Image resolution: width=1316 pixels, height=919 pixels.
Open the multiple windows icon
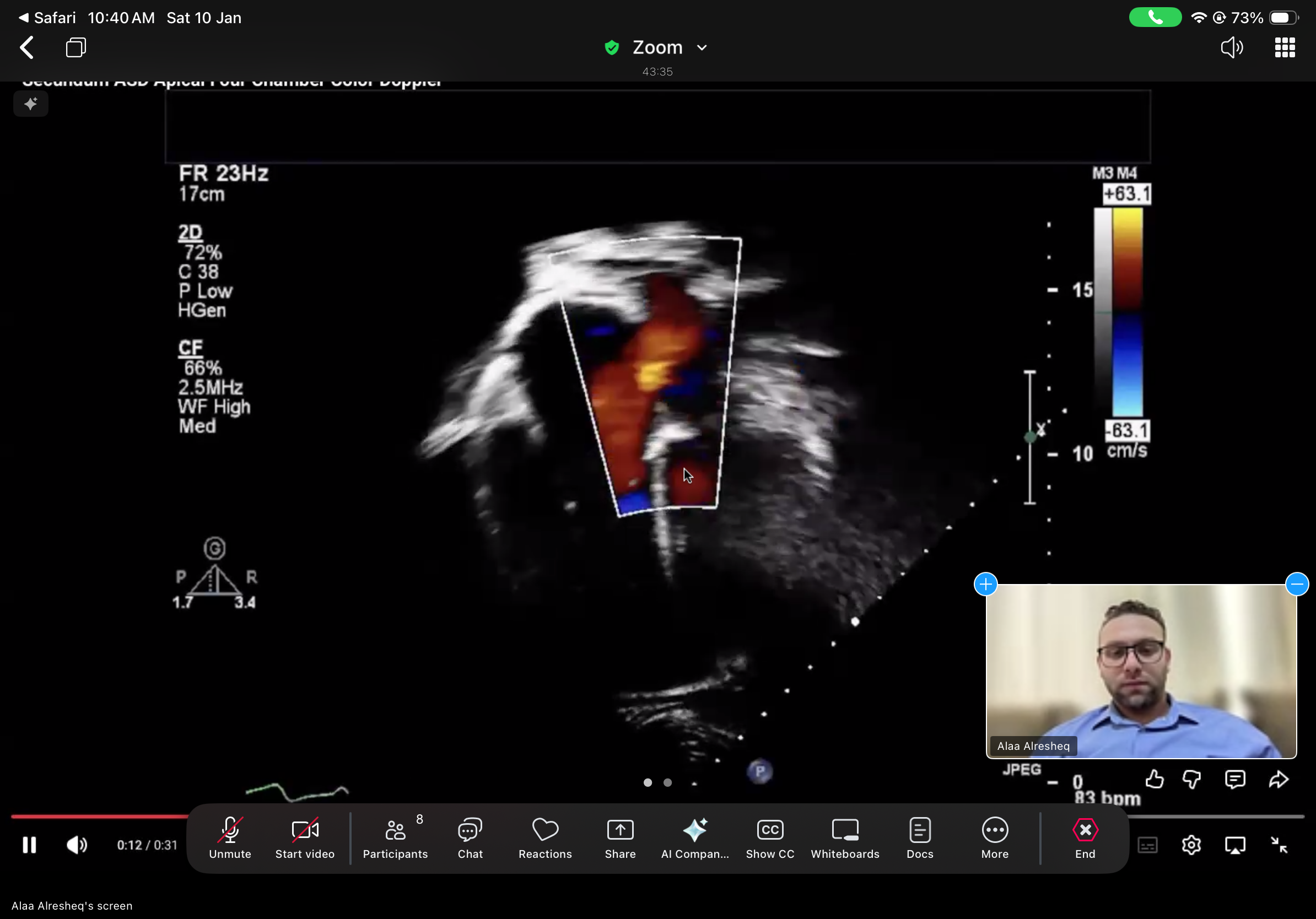click(75, 47)
